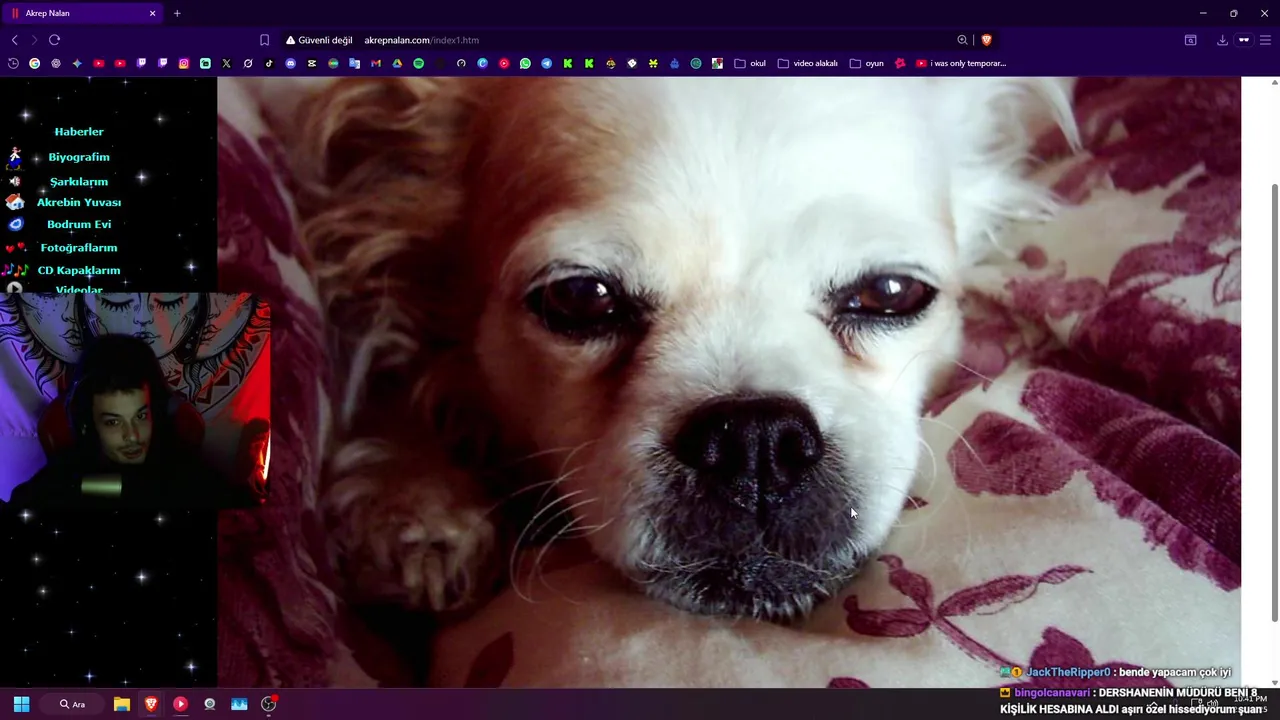Open the Bodrum Evi sidebar link

(79, 224)
